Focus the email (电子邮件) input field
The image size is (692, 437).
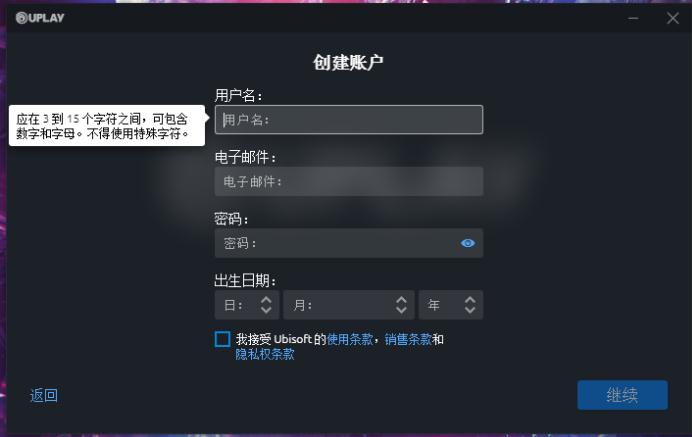pyautogui.click(x=349, y=181)
